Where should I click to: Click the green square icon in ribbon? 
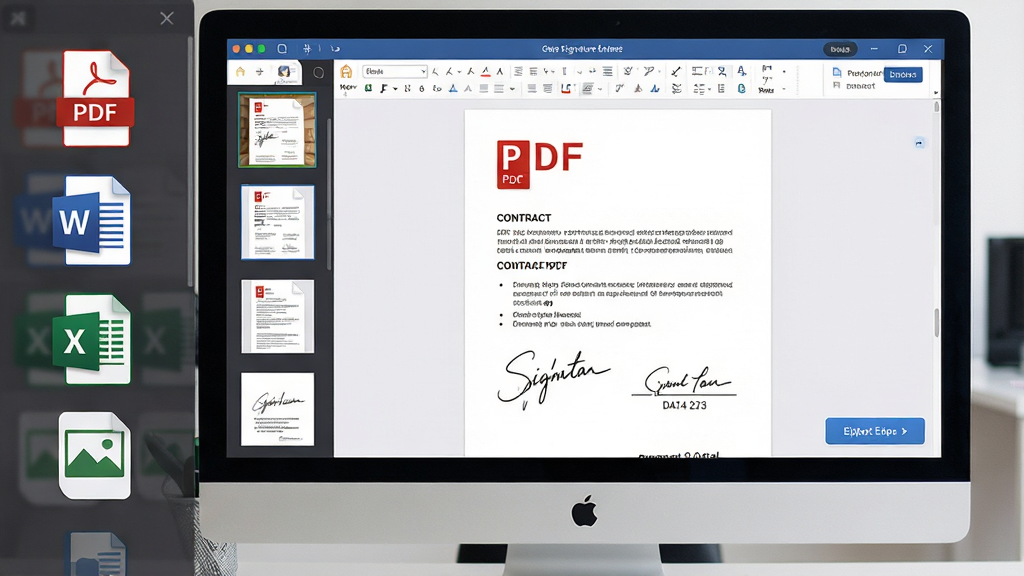click(368, 88)
